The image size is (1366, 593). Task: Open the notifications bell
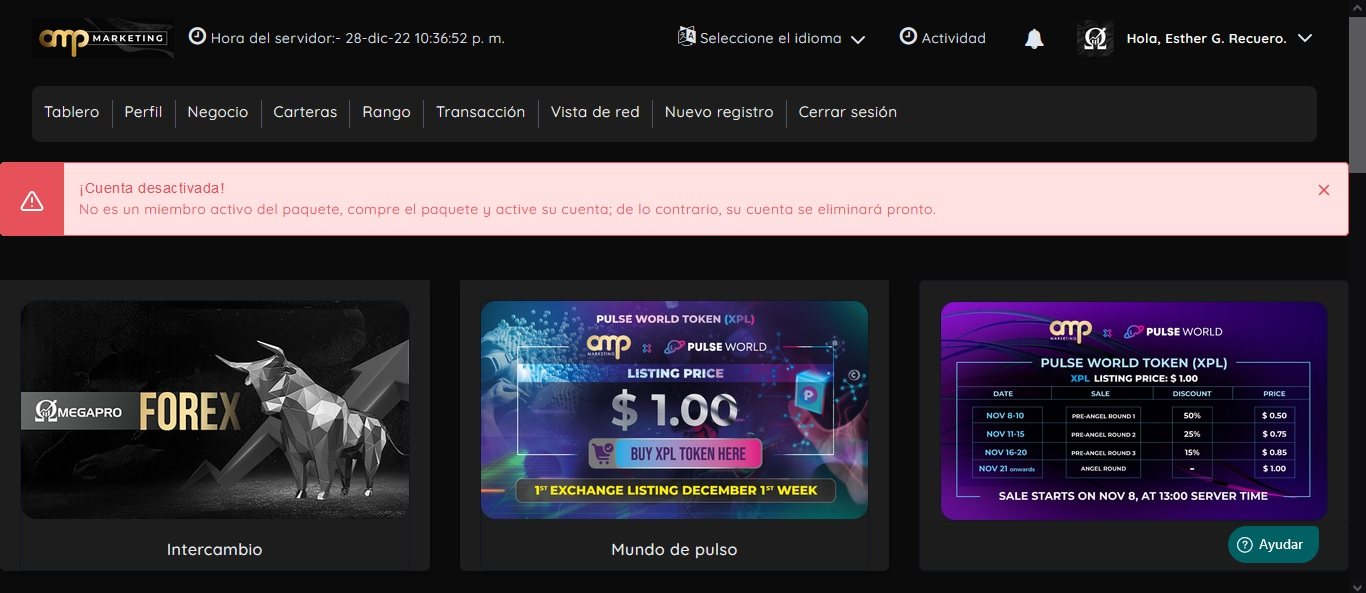1034,39
